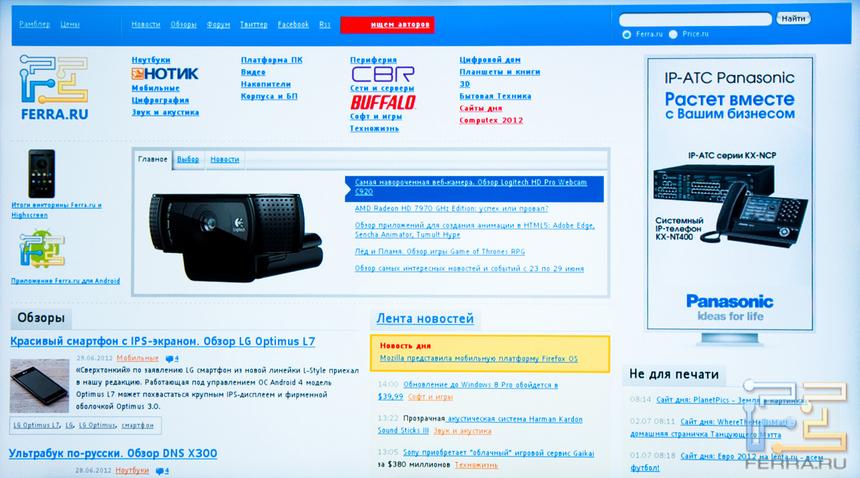860x478 pixels.
Task: Switch to the Новости tab in featured box
Action: [x=225, y=160]
